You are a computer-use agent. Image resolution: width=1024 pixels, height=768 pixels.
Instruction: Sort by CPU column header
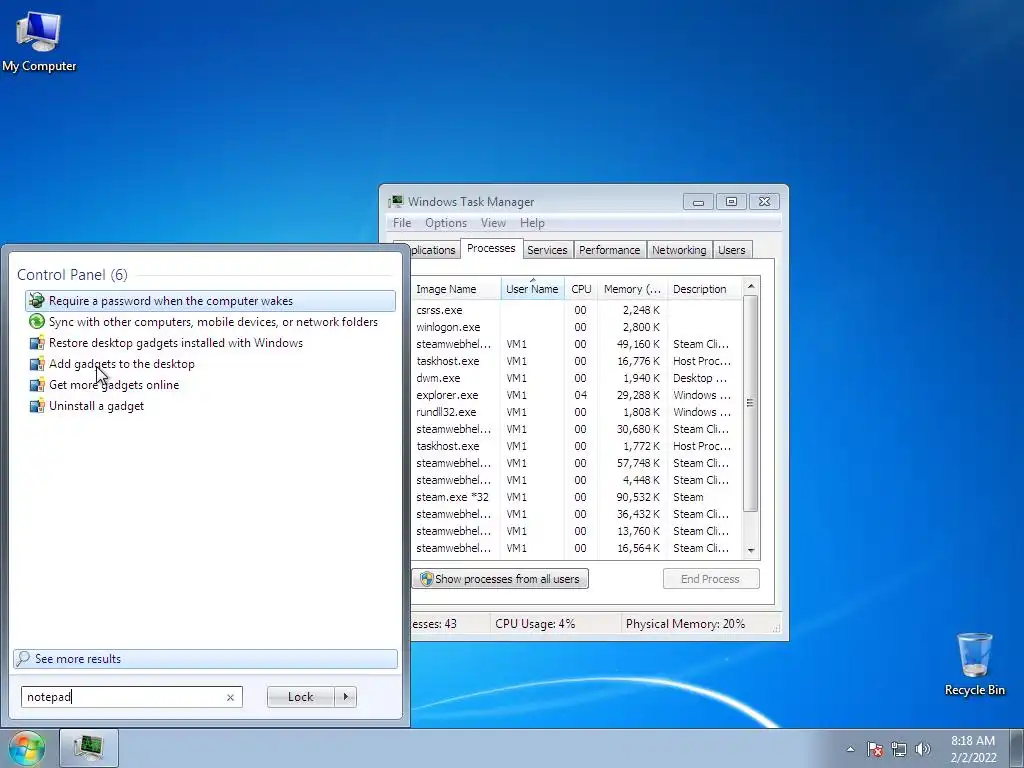(x=581, y=289)
